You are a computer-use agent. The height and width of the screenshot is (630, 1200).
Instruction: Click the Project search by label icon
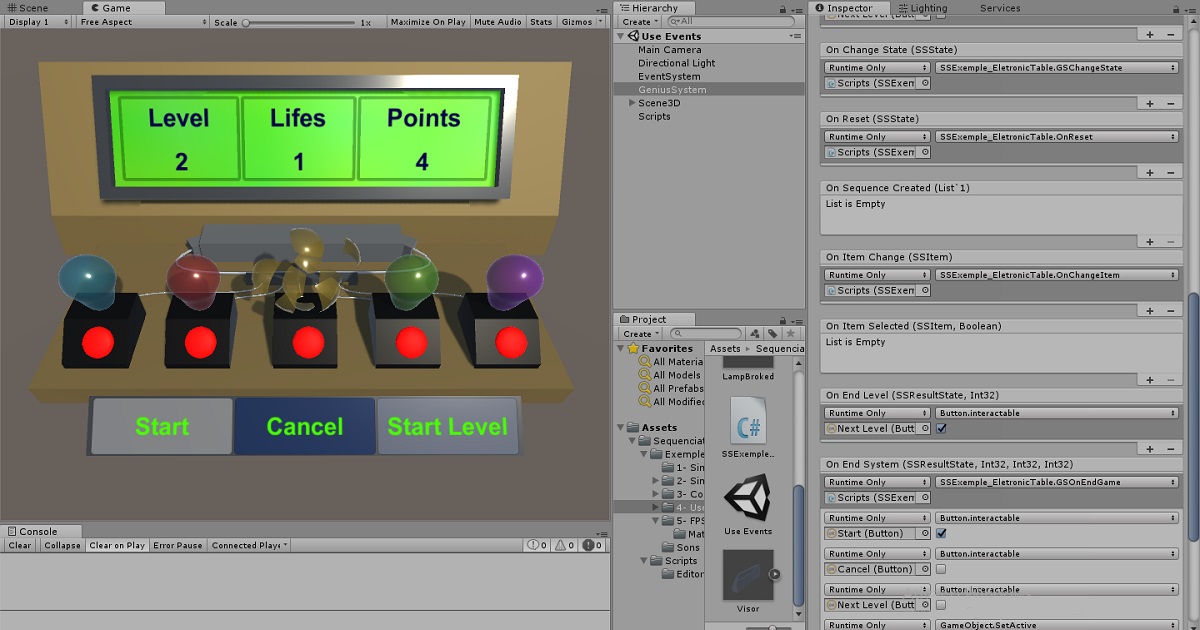click(773, 333)
